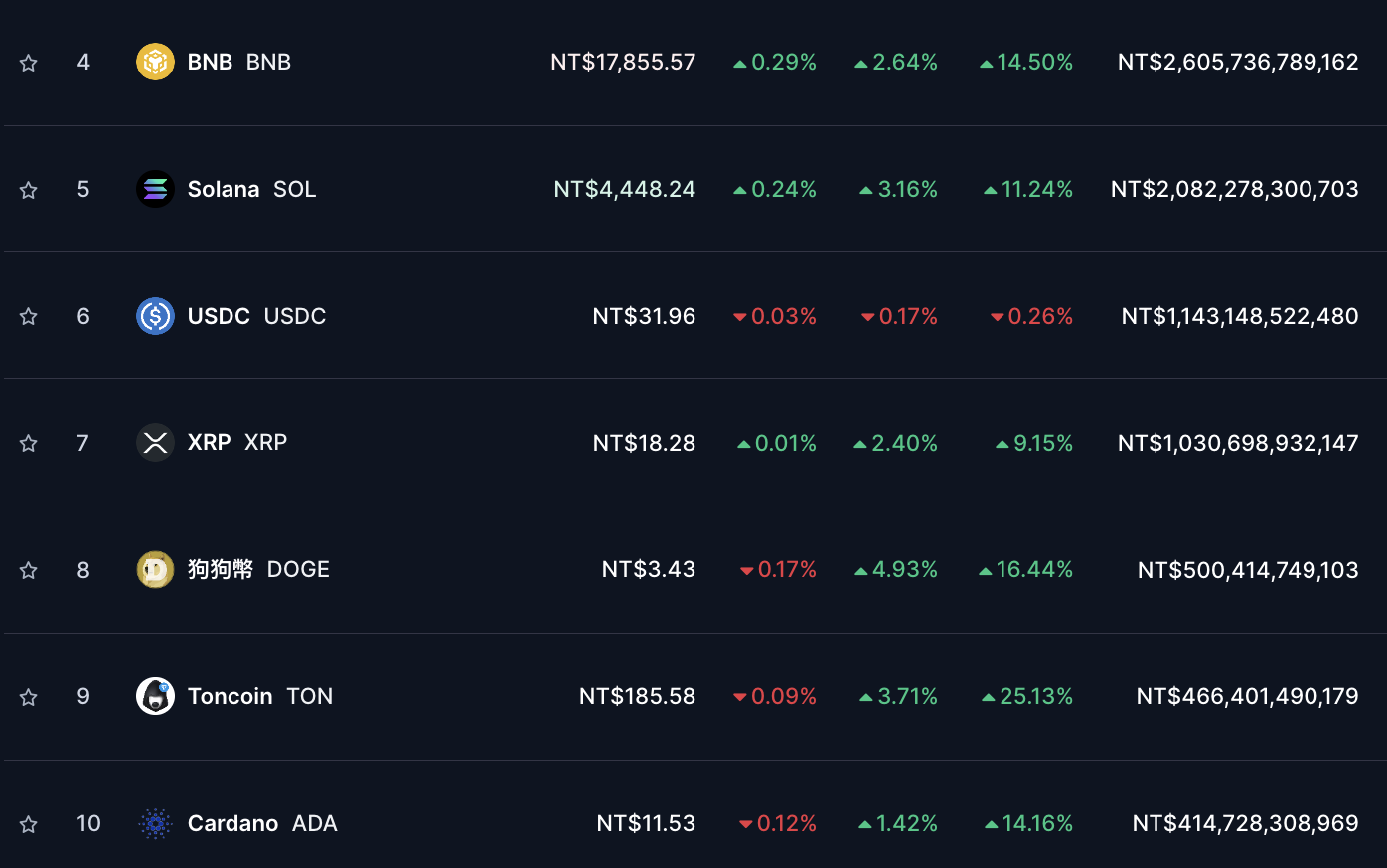The height and width of the screenshot is (868, 1387).
Task: Click the Solana coin logo icon
Action: tap(155, 189)
